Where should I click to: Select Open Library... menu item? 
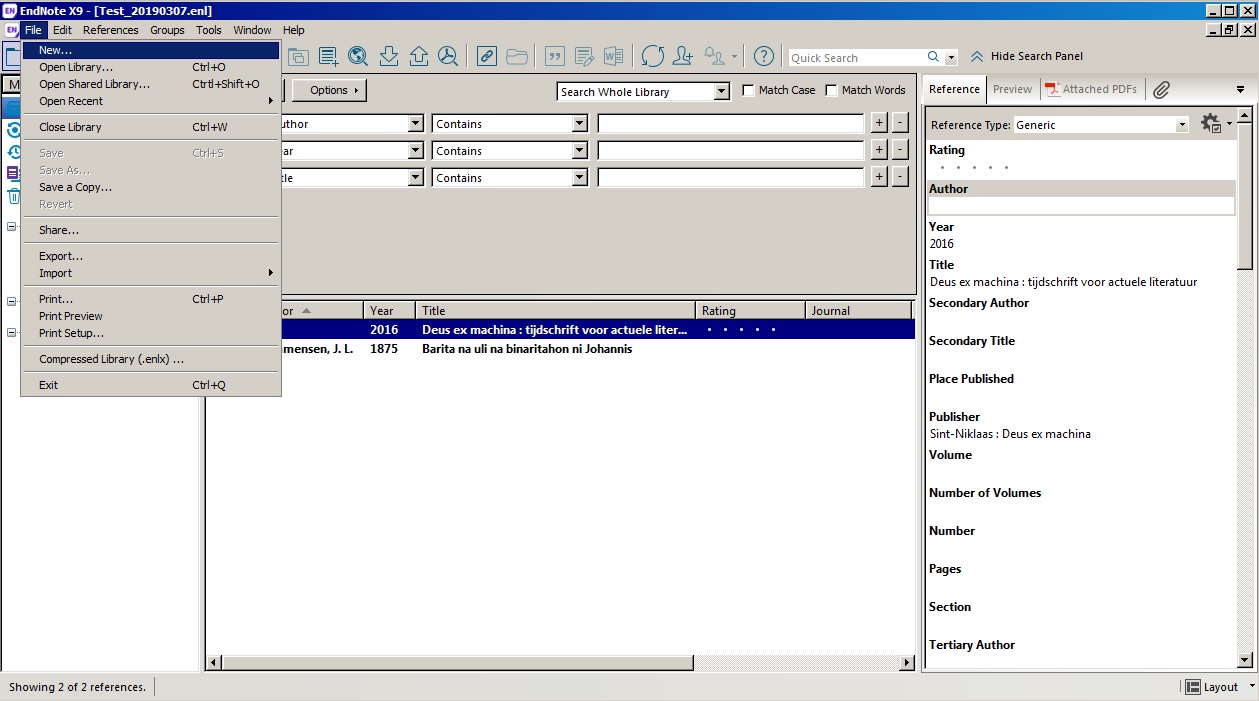(150, 67)
